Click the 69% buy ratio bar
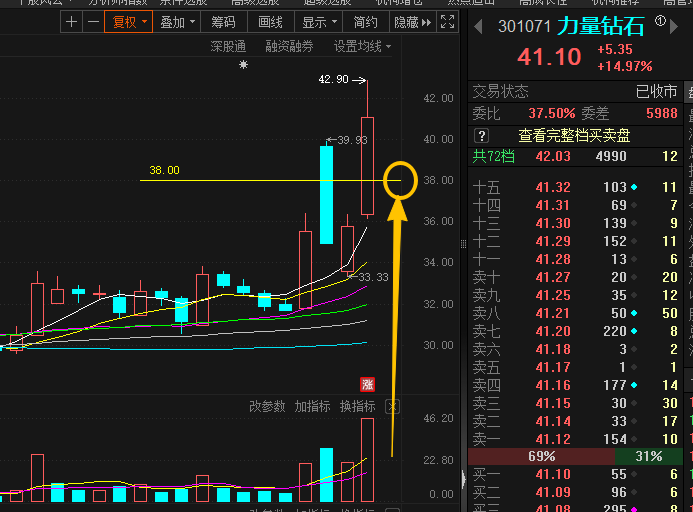The width and height of the screenshot is (693, 512). [541, 456]
